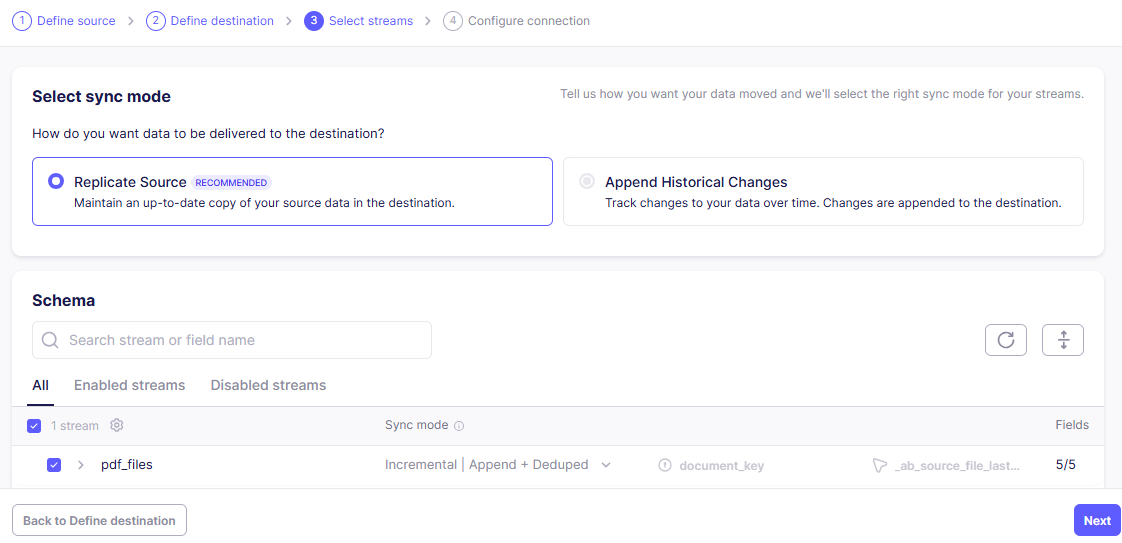Expand the pdf_files stream row
Viewport: 1122px width, 543px height.
tap(81, 465)
